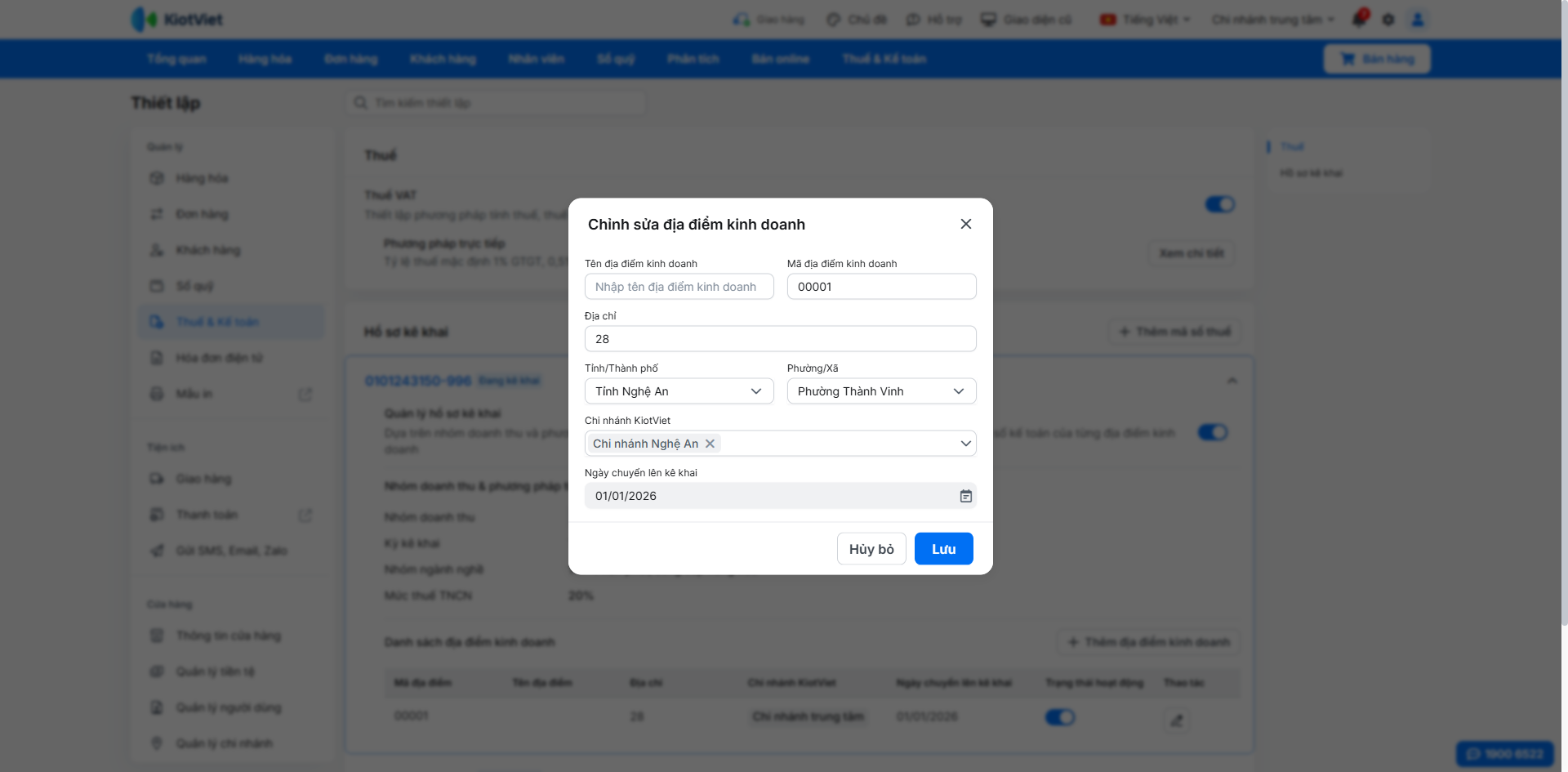Click the Xem chi tiết button

coord(1192,253)
